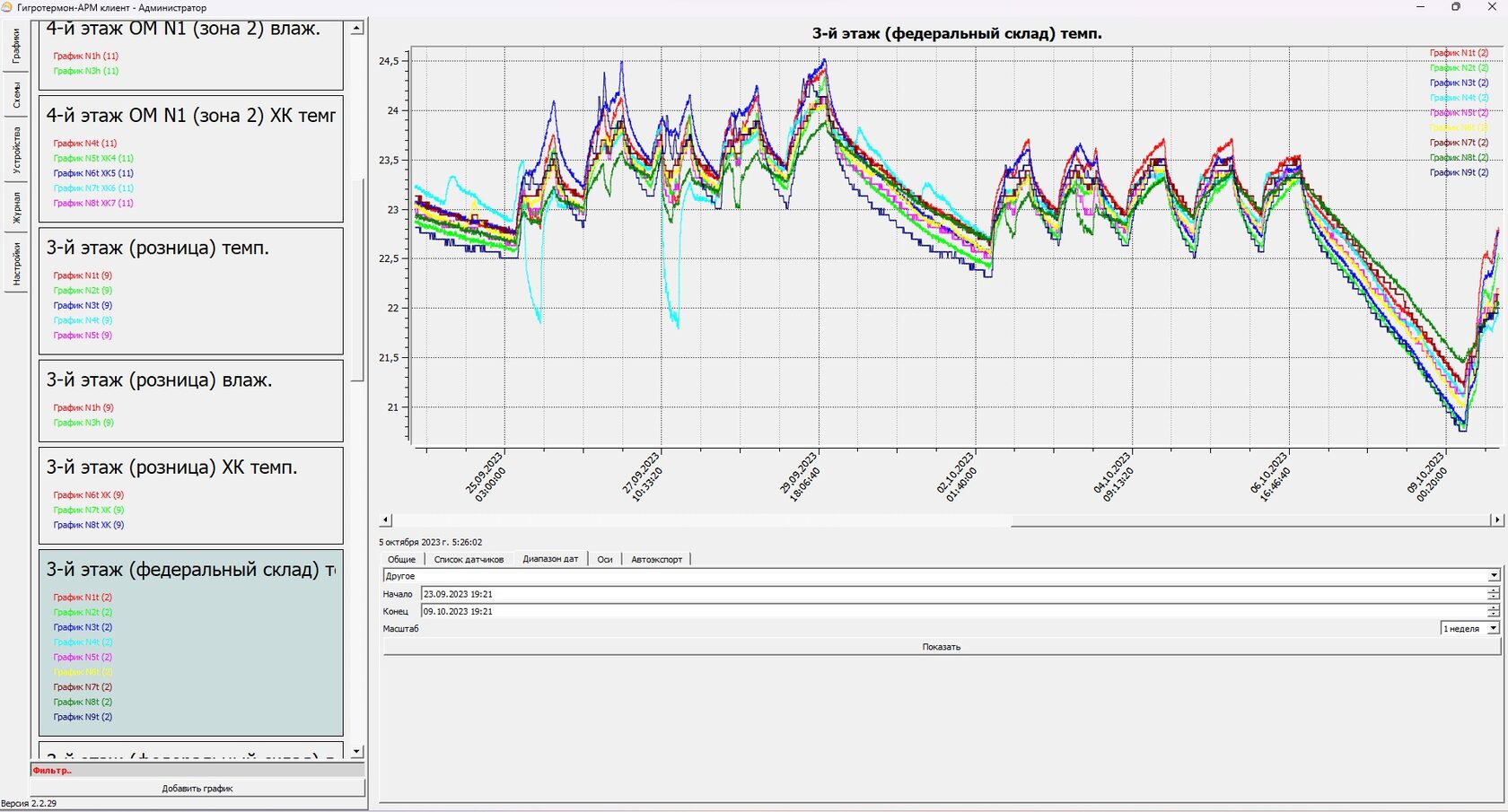Click График N6t ХК (9) entry
Screen dimensions: 1508x812
point(89,494)
